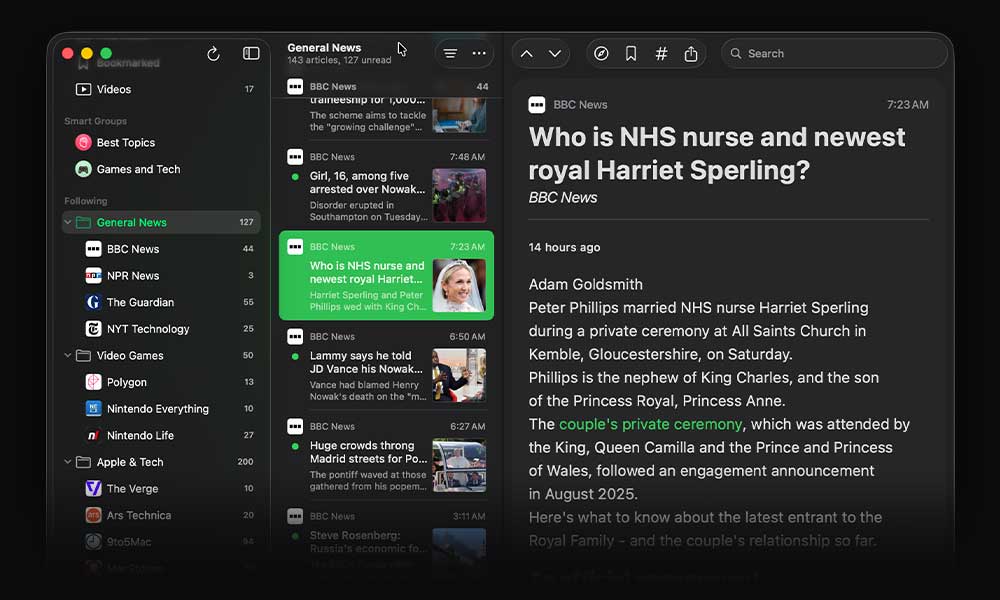The height and width of the screenshot is (600, 1000).
Task: Click the Harriet Sperling bride thumbnail
Action: pos(459,285)
